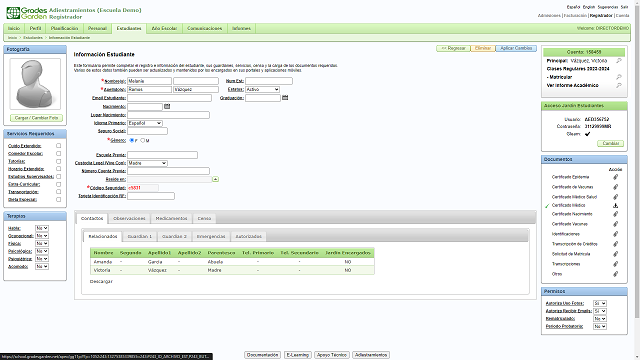
Task: Tick the Tutorías checkbox
Action: tap(58, 161)
